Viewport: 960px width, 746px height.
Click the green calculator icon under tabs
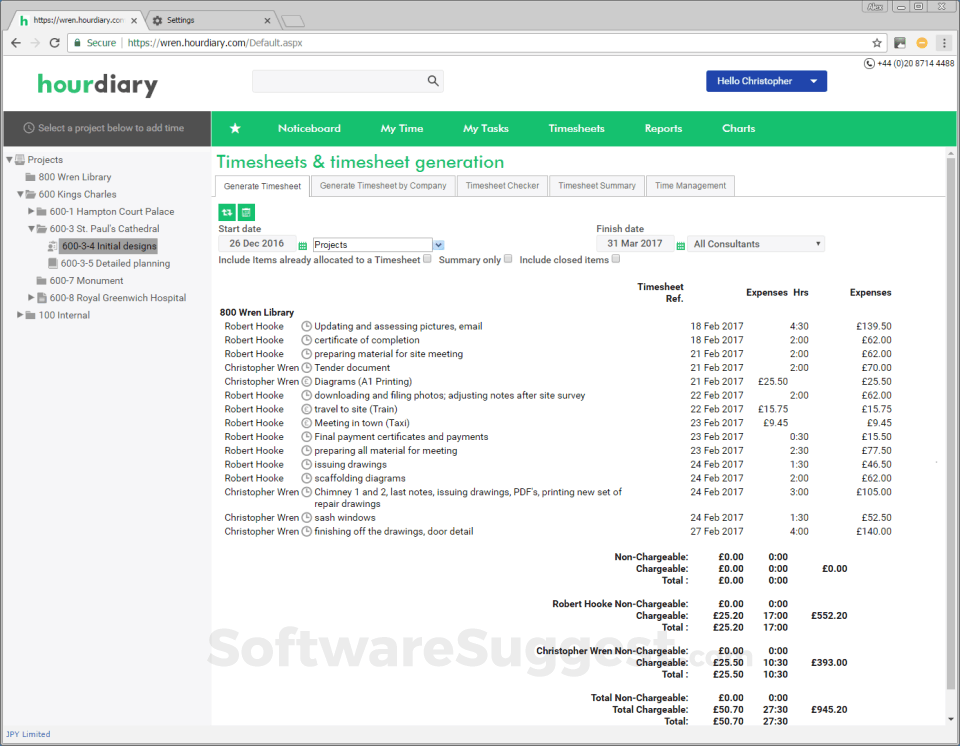coord(246,213)
